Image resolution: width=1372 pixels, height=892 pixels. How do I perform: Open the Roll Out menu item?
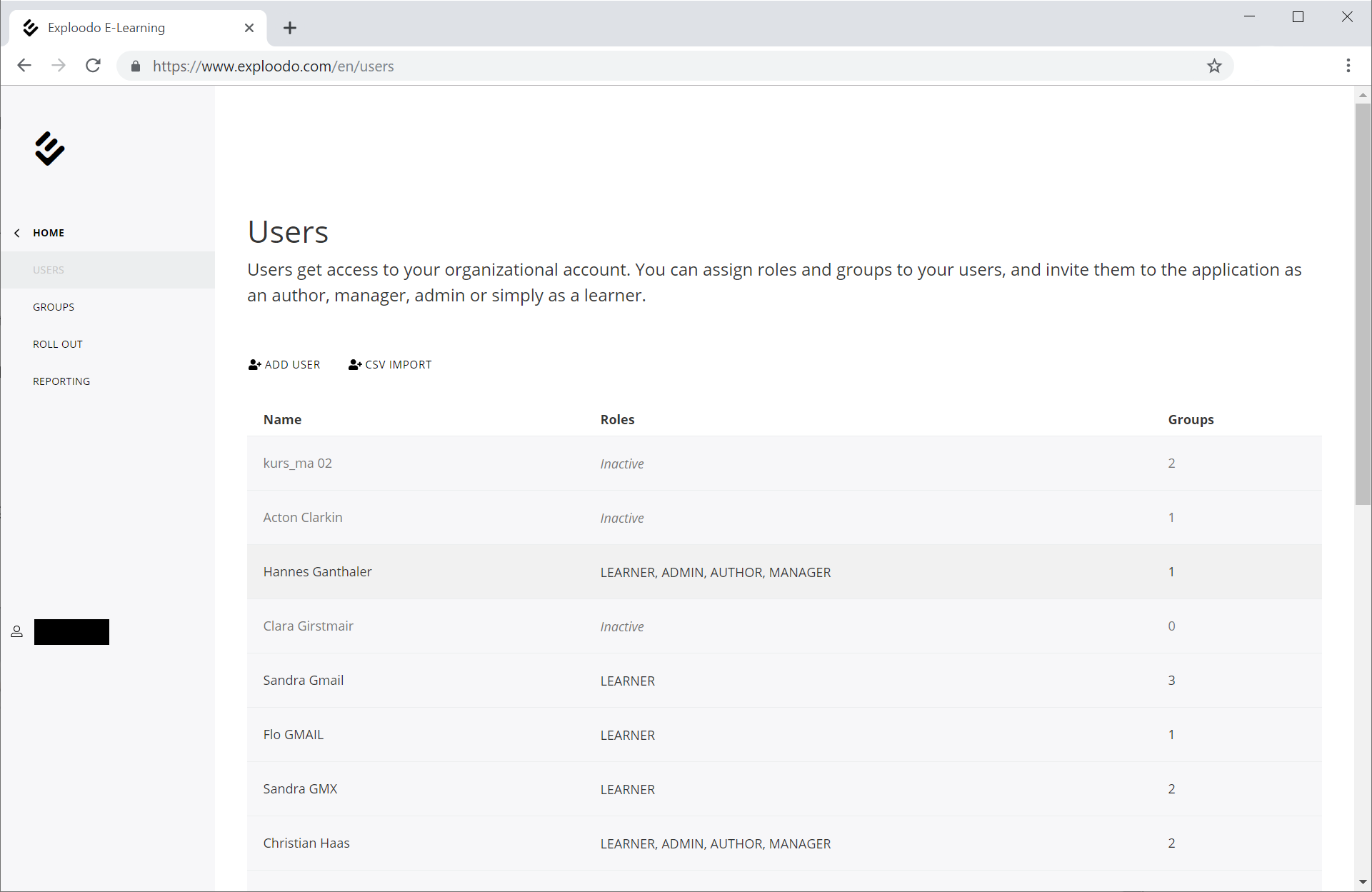(x=58, y=344)
